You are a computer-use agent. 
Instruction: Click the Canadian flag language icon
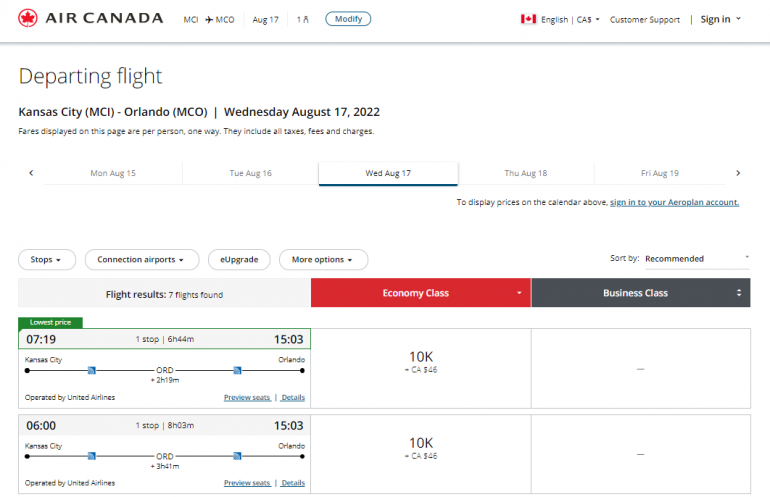(x=529, y=19)
